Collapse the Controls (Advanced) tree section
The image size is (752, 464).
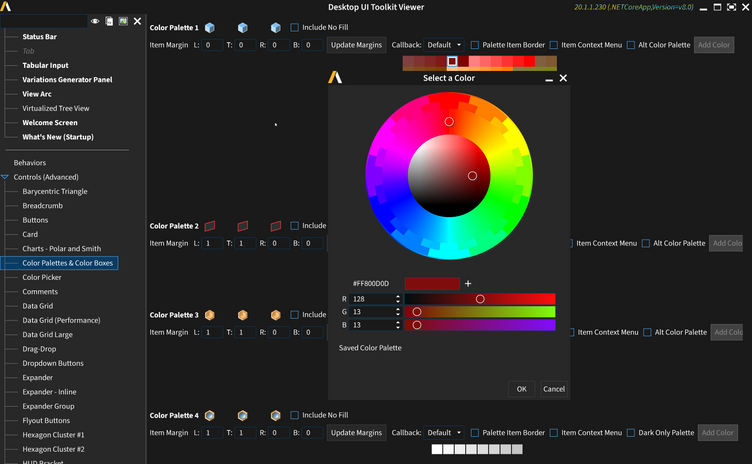pyautogui.click(x=5, y=177)
